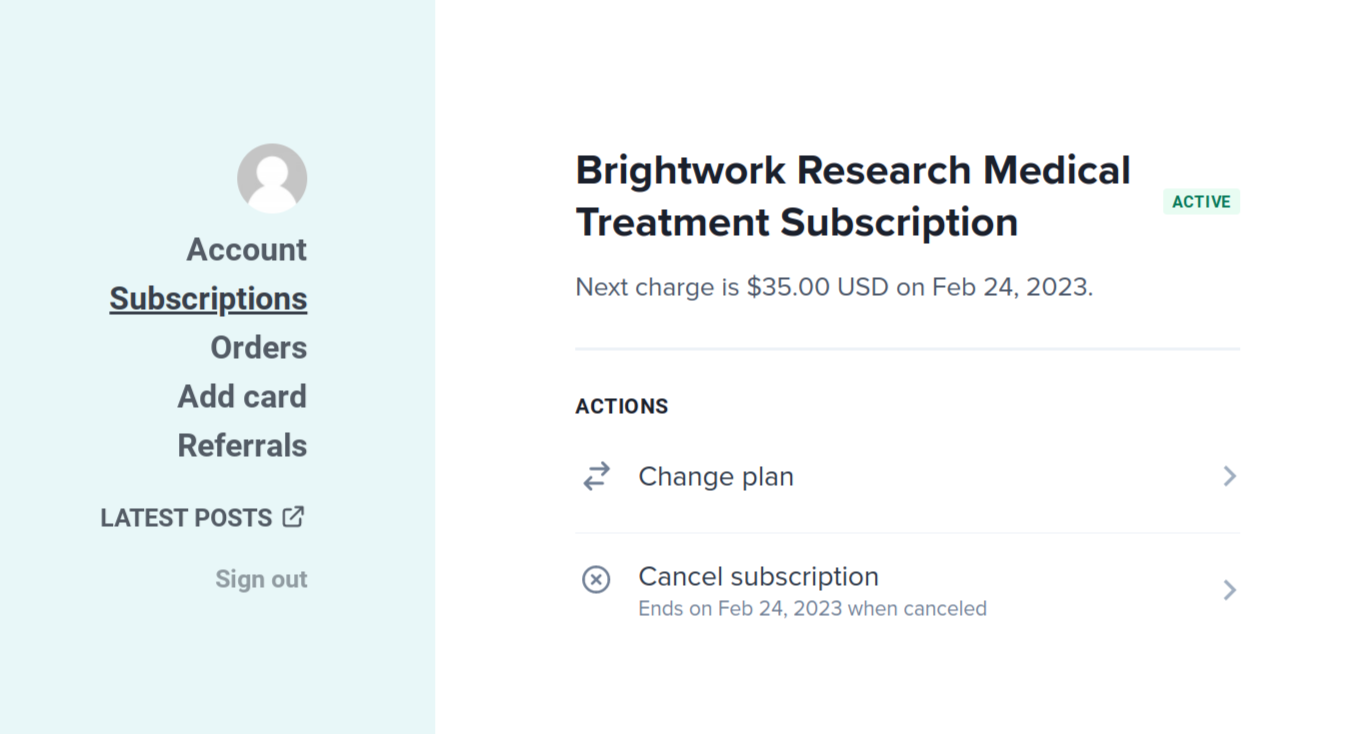Select the Cancel subscription action

(907, 590)
